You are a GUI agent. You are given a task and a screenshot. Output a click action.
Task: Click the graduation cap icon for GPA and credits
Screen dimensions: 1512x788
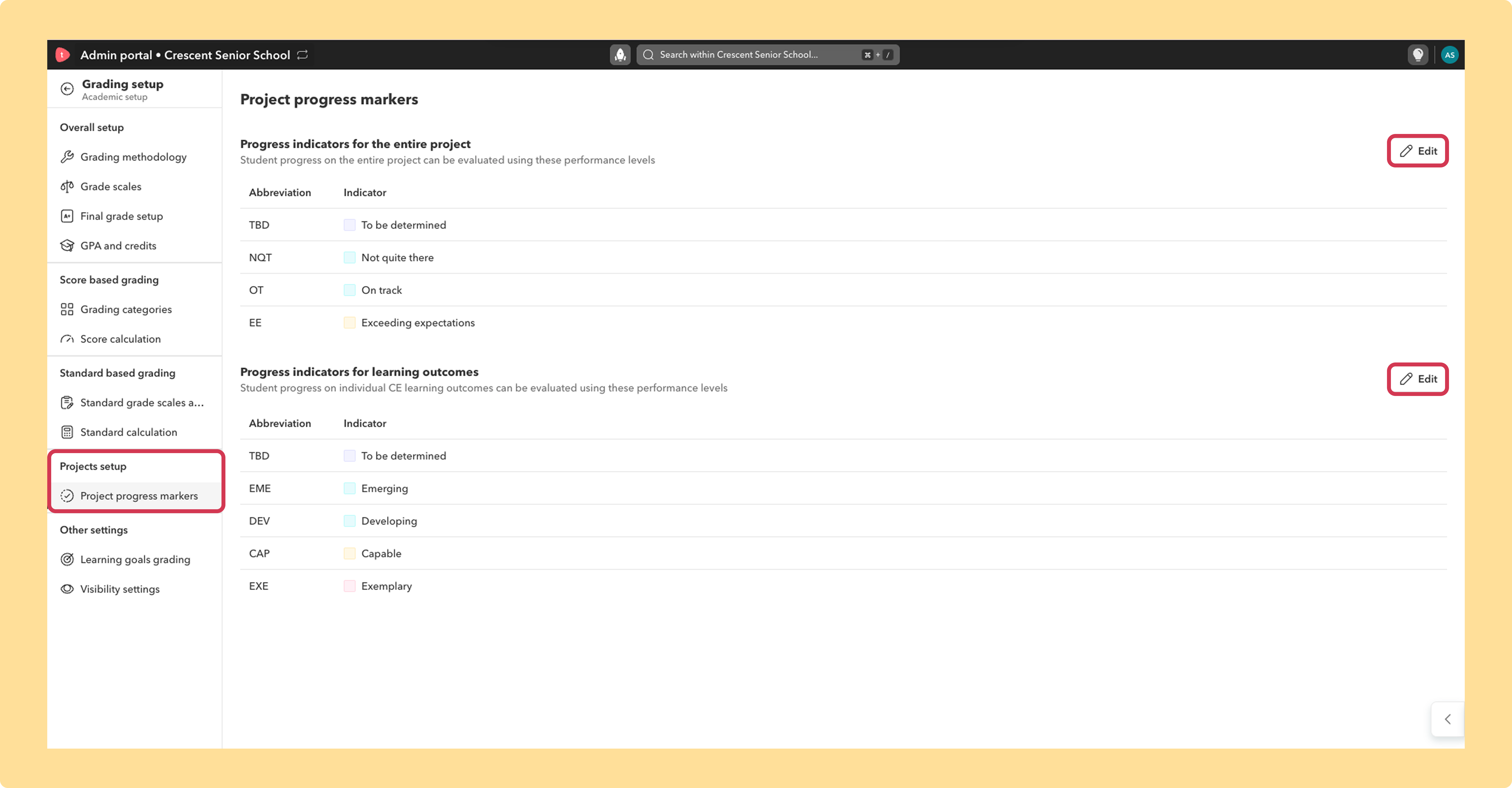[67, 246]
